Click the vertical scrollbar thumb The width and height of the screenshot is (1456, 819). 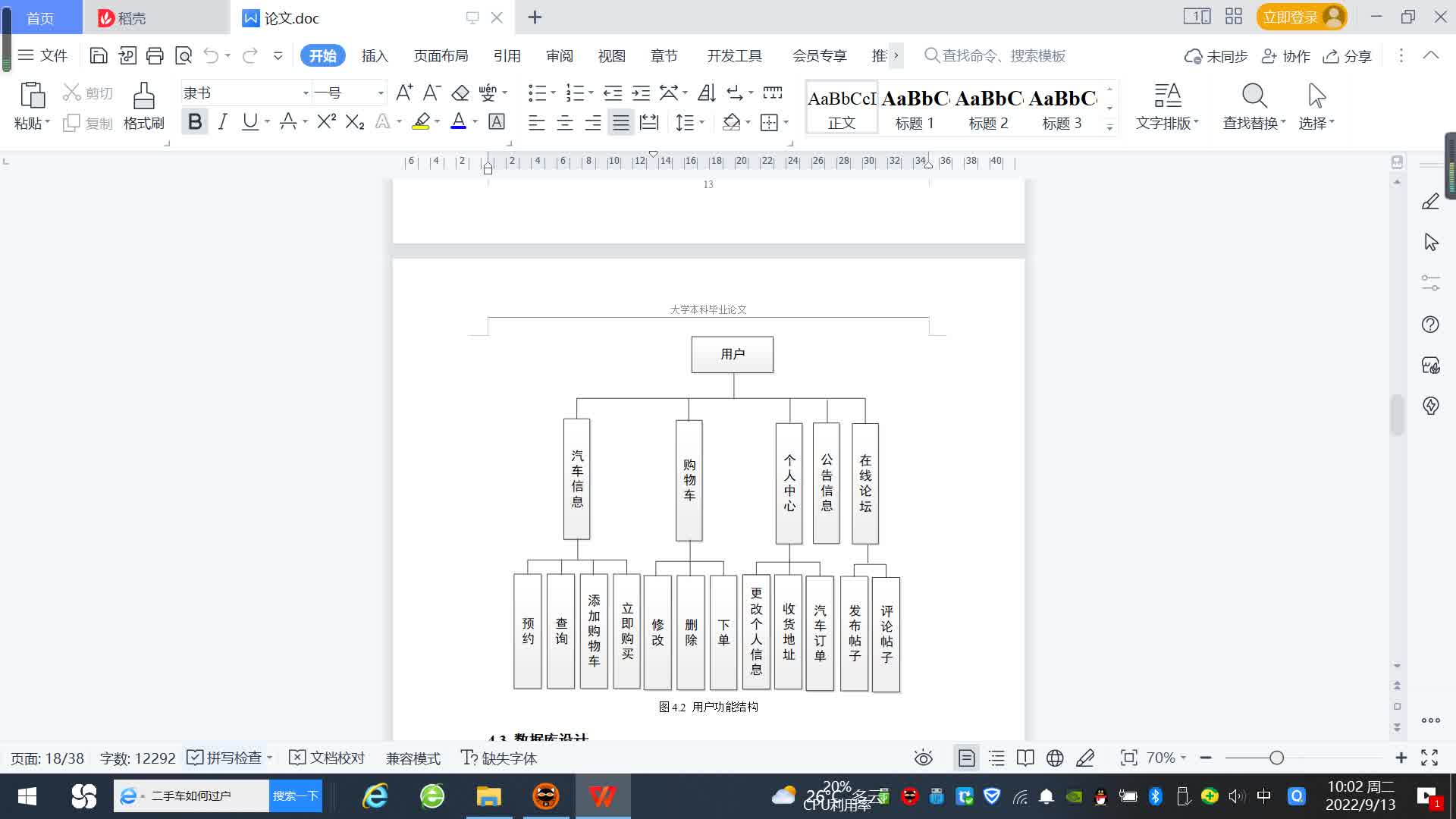[x=1397, y=415]
